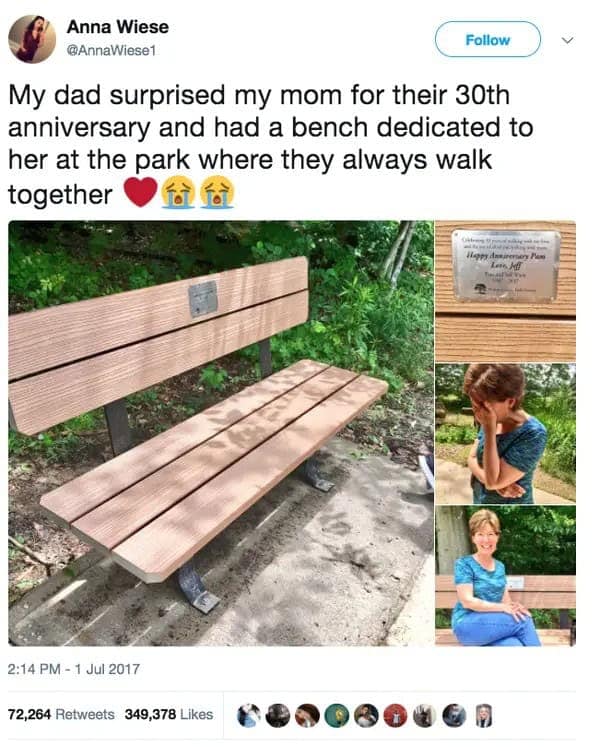Click the @AnnaWiese1 handle
The image size is (600, 747).
tap(113, 48)
